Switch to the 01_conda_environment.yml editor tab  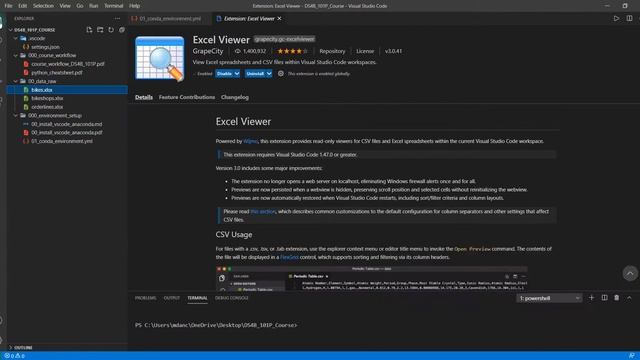click(x=170, y=18)
